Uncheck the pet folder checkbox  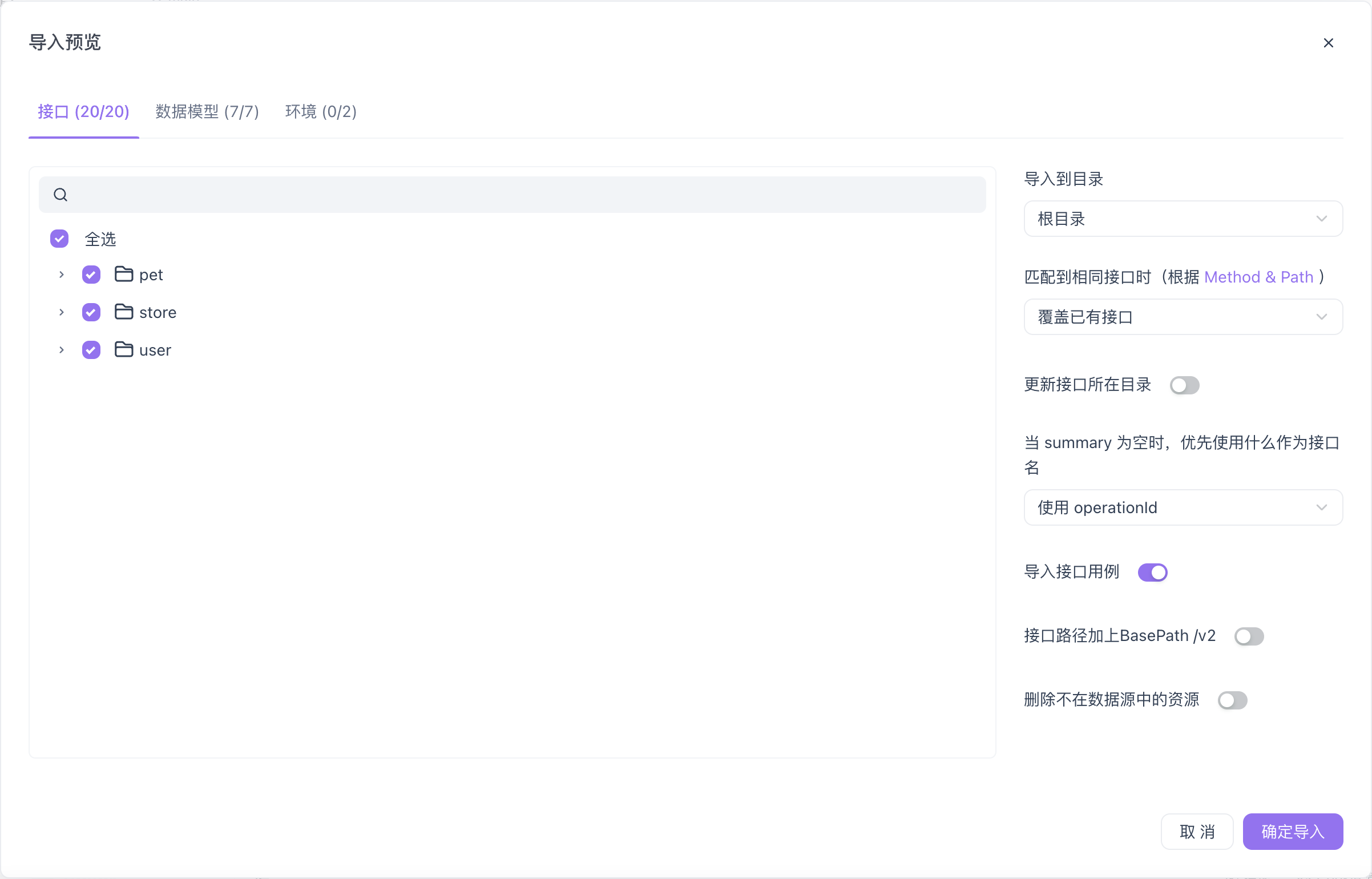click(91, 274)
